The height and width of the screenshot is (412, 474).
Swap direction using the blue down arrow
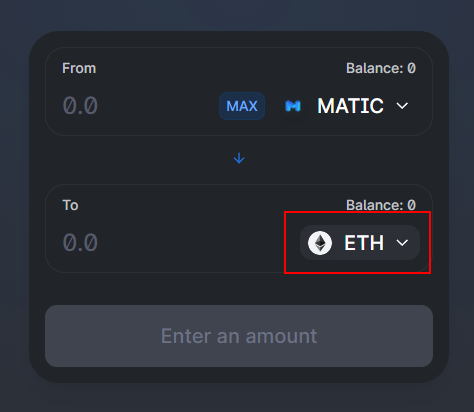pos(239,158)
